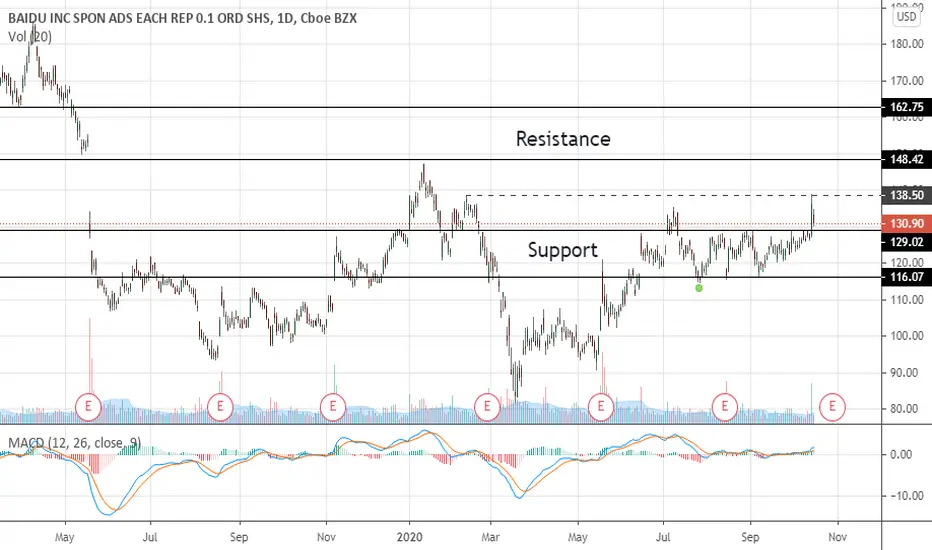The image size is (932, 550).
Task: Select the Resistance text annotation
Action: point(563,139)
